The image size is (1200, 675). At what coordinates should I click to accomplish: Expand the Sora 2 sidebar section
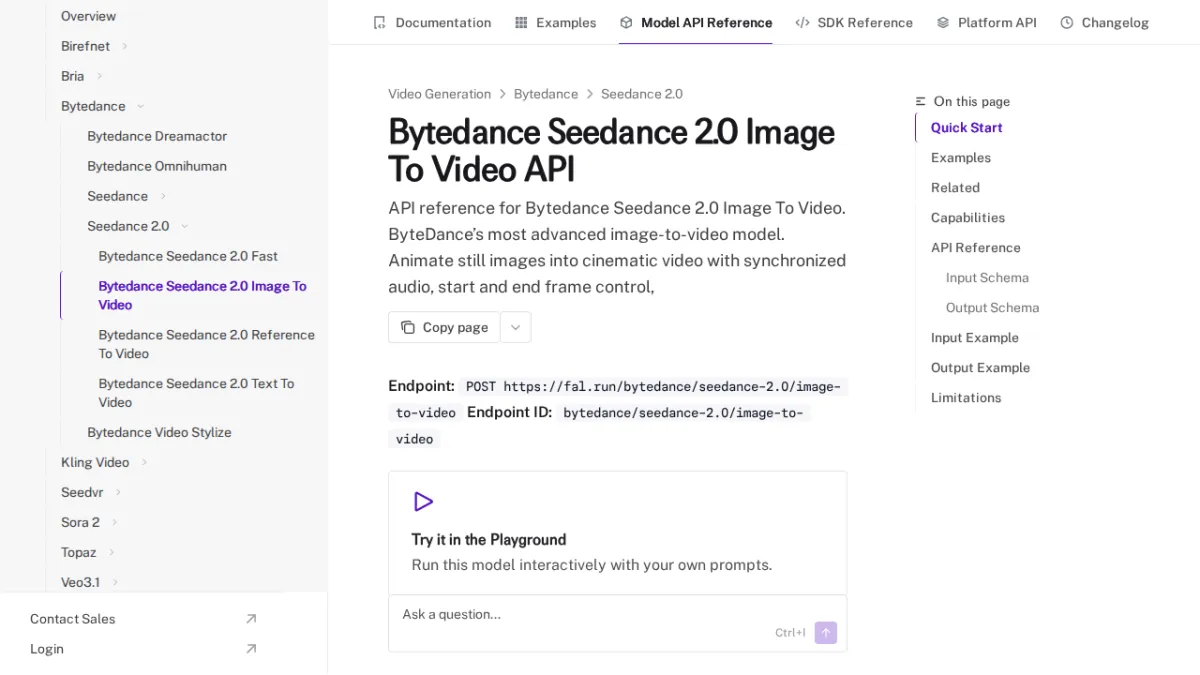[x=115, y=522]
